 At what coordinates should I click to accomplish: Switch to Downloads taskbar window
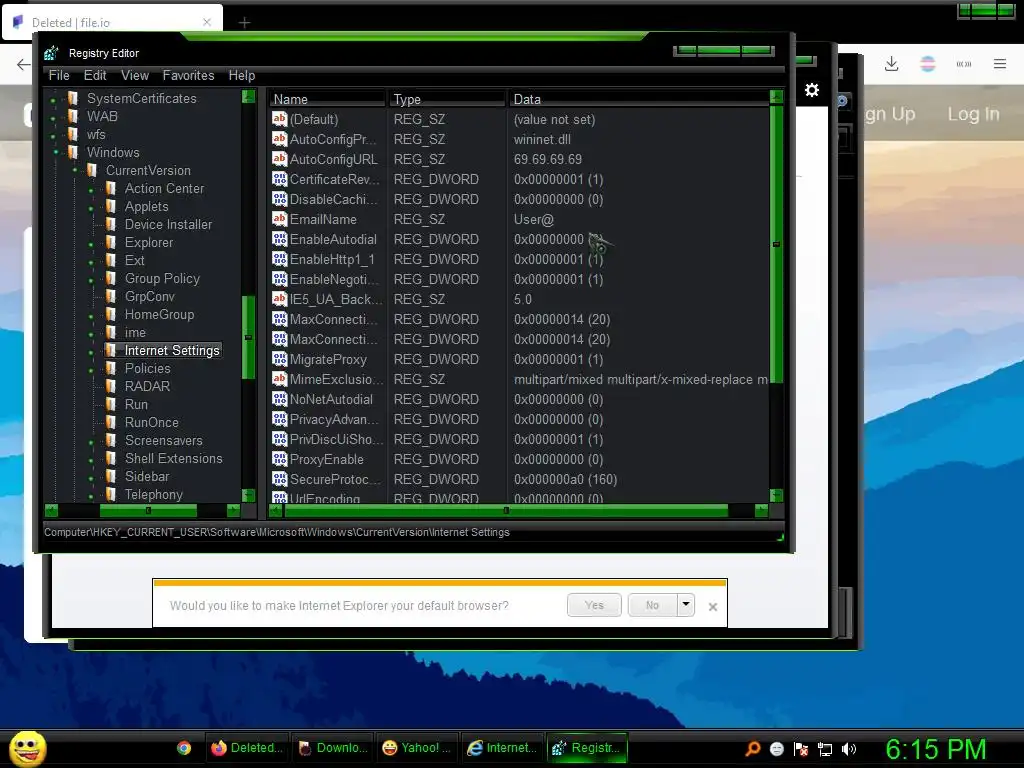332,748
